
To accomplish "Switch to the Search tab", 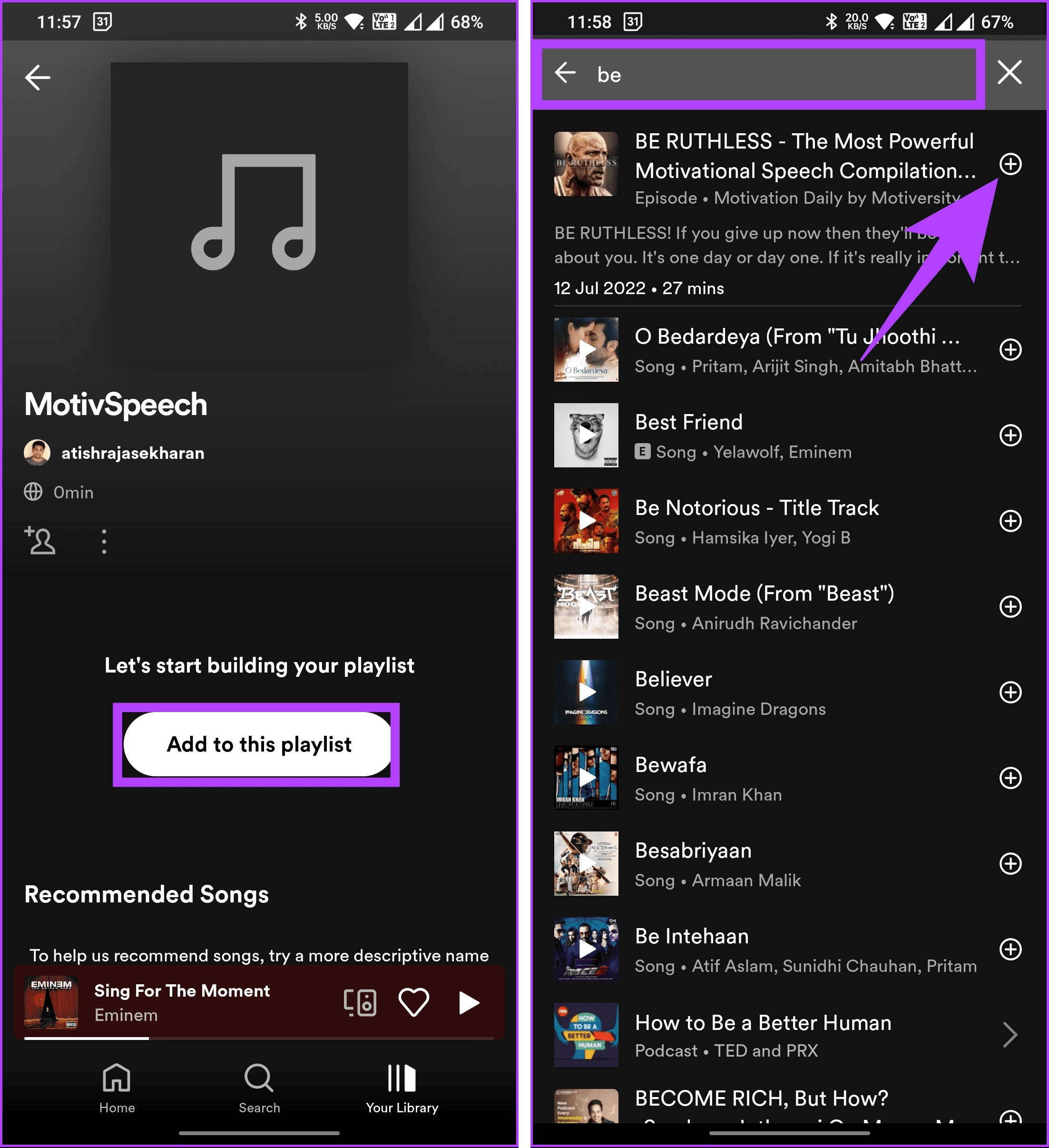I will point(259,1089).
